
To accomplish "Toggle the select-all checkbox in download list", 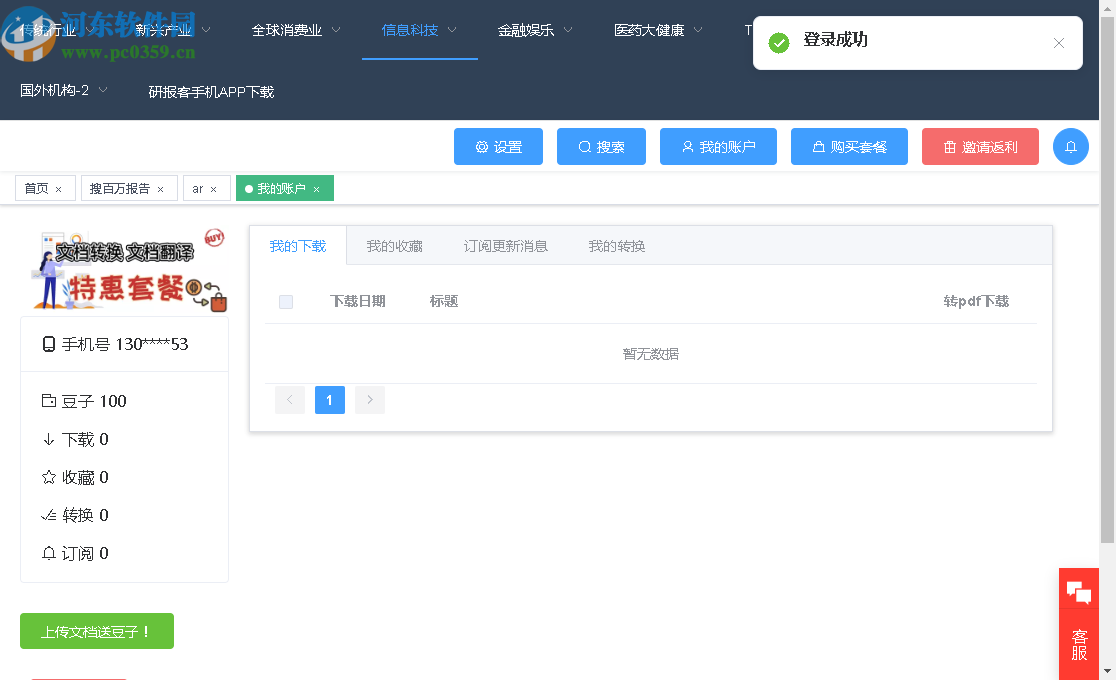I will coord(286,301).
